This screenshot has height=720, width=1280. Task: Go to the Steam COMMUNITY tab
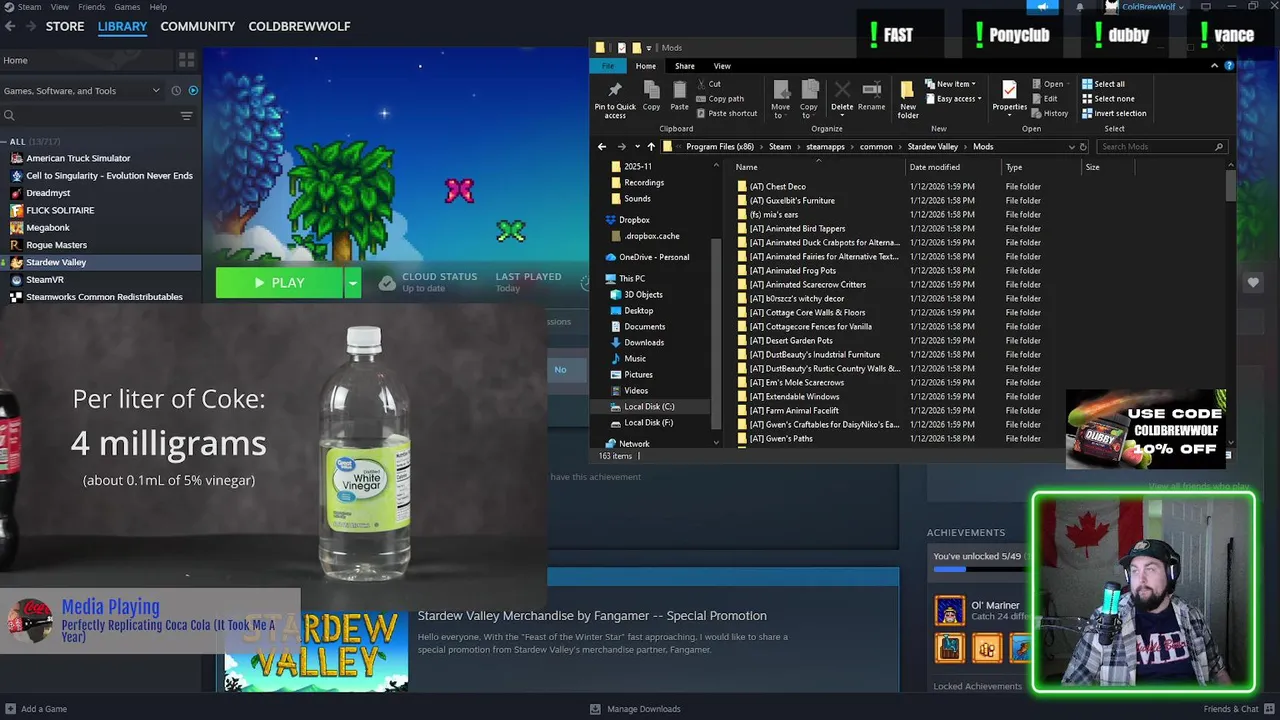coord(198,26)
